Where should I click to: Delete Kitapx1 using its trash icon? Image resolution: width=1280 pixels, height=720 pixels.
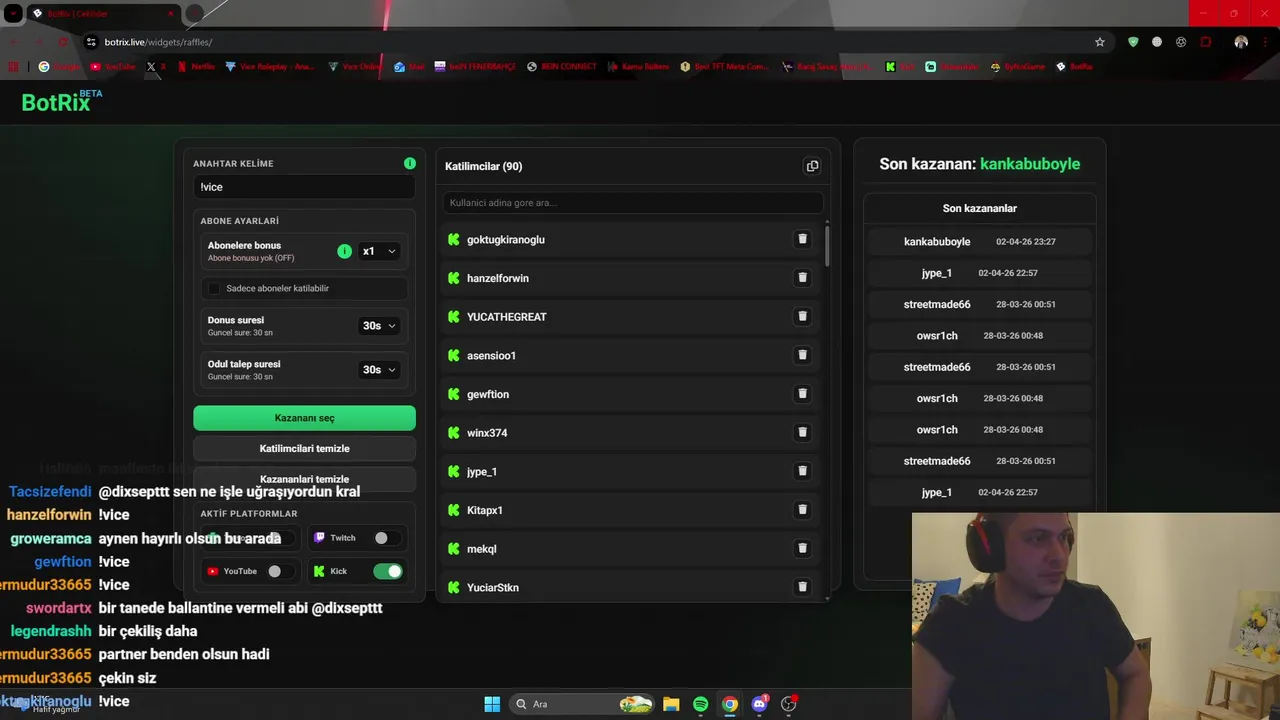click(x=802, y=510)
